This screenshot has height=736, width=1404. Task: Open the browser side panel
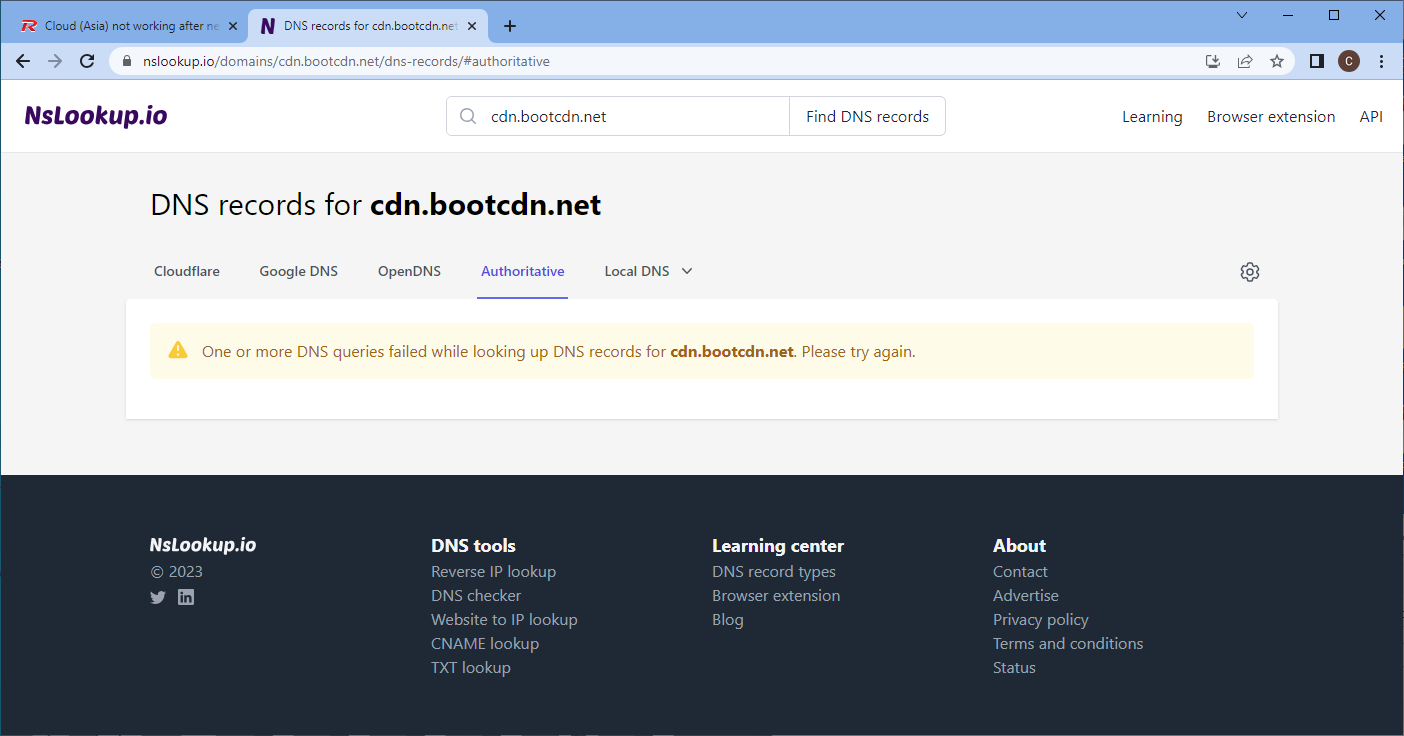pos(1317,61)
